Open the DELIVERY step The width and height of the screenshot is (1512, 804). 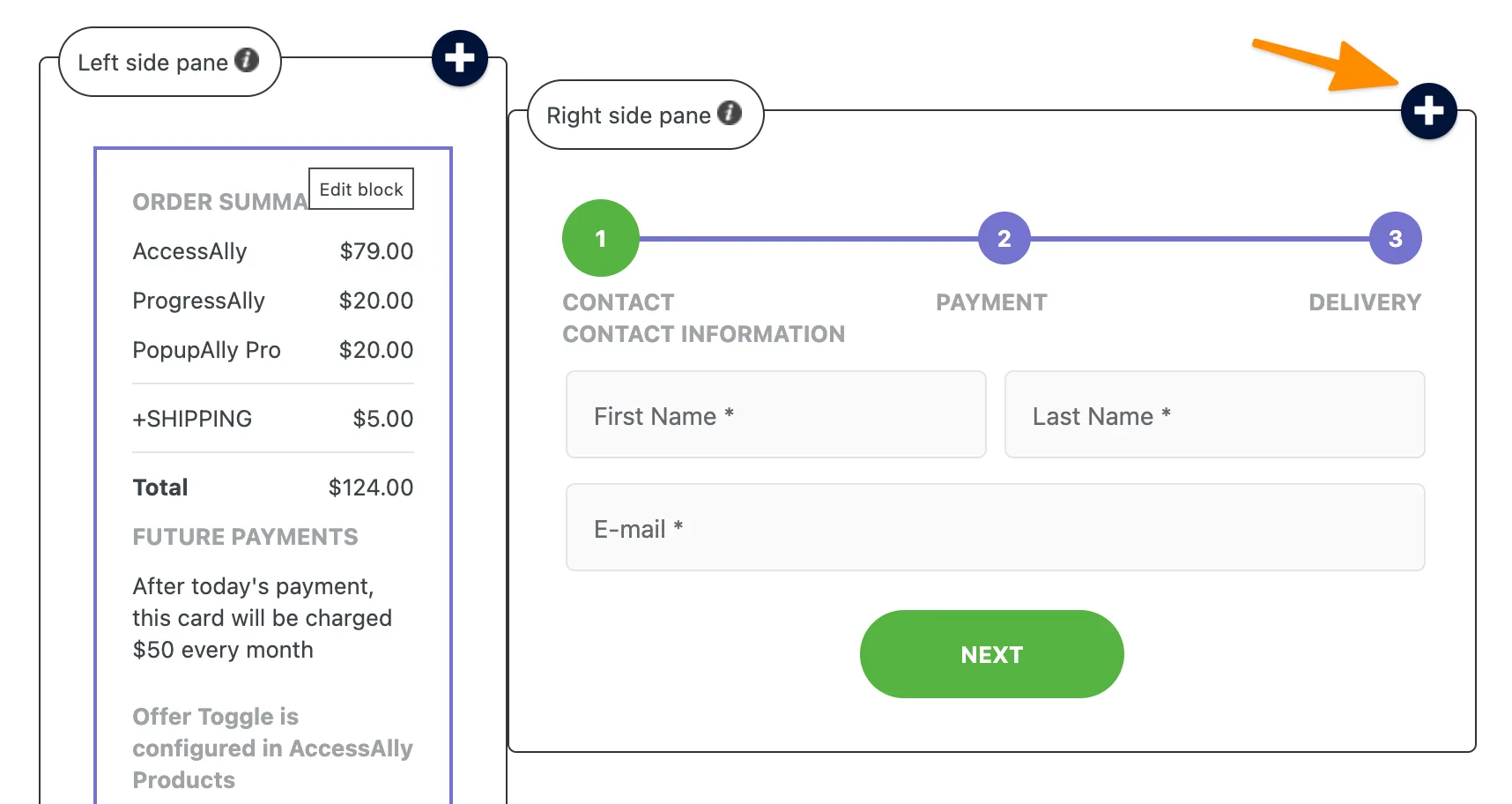click(1365, 302)
